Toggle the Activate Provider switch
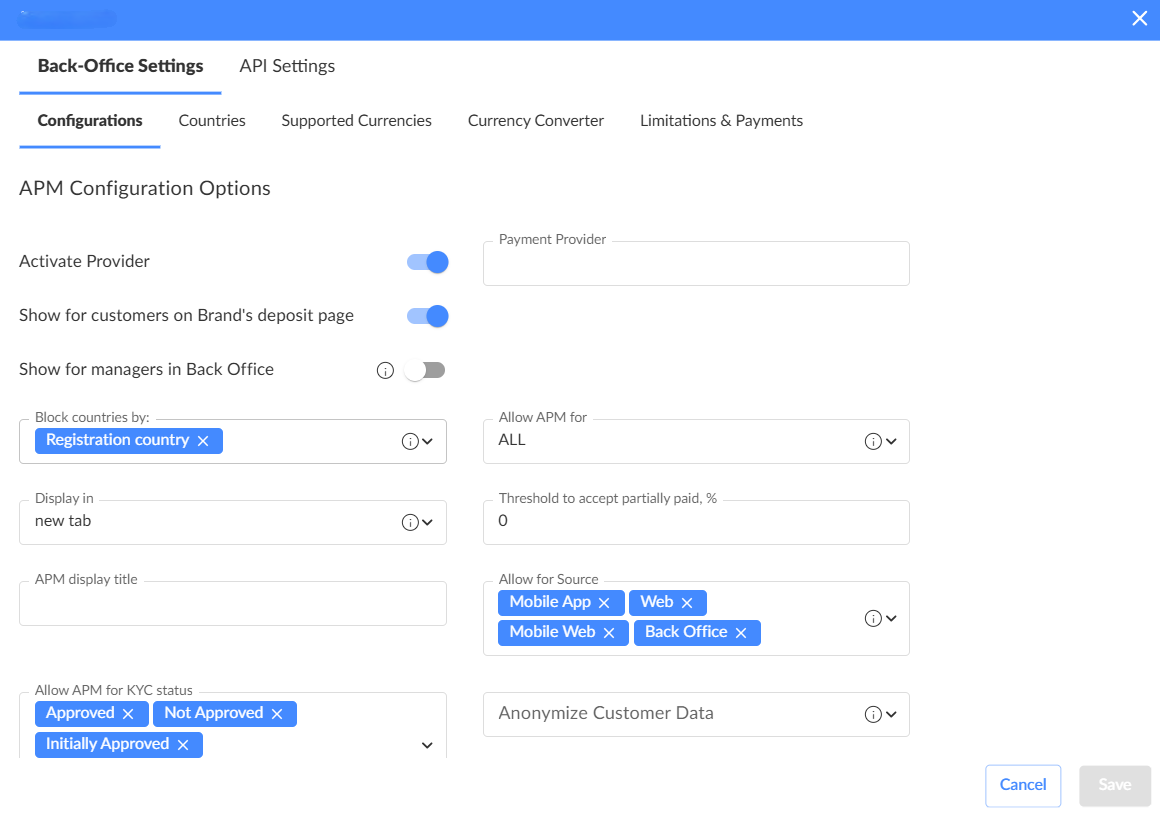Viewport: 1160px width, 817px height. click(x=427, y=262)
